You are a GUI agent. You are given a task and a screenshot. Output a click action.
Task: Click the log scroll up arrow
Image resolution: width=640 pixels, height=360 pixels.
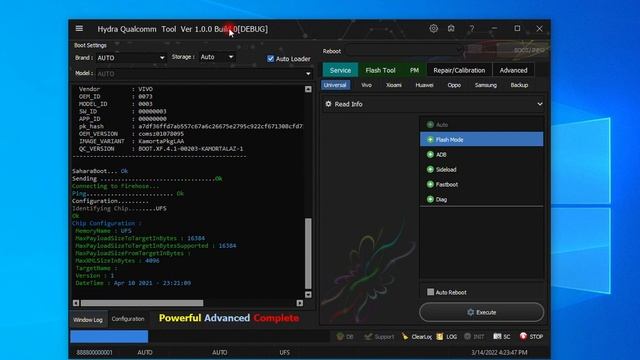(308, 89)
